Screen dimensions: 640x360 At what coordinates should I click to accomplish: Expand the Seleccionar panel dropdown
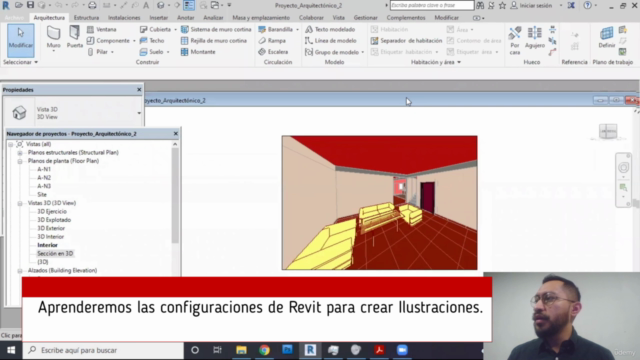(20, 62)
